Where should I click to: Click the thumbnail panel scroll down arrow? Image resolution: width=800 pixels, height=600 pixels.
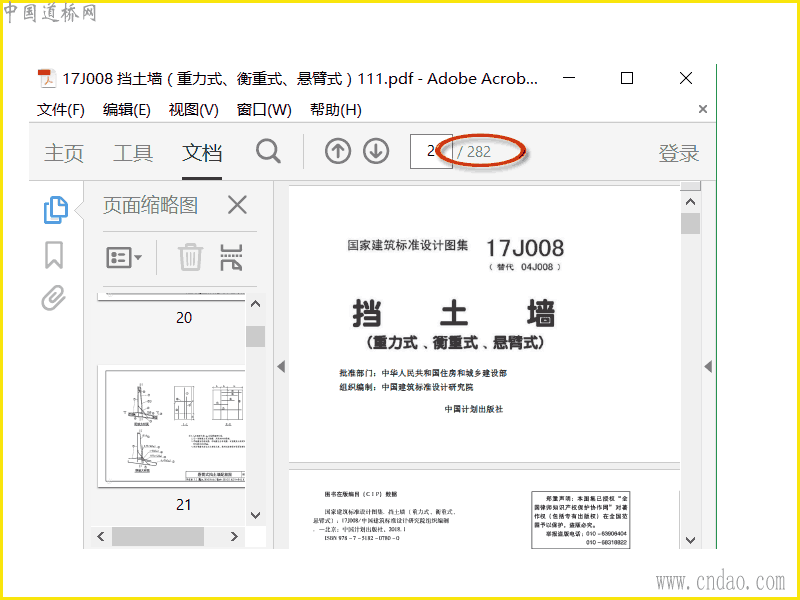pyautogui.click(x=256, y=515)
